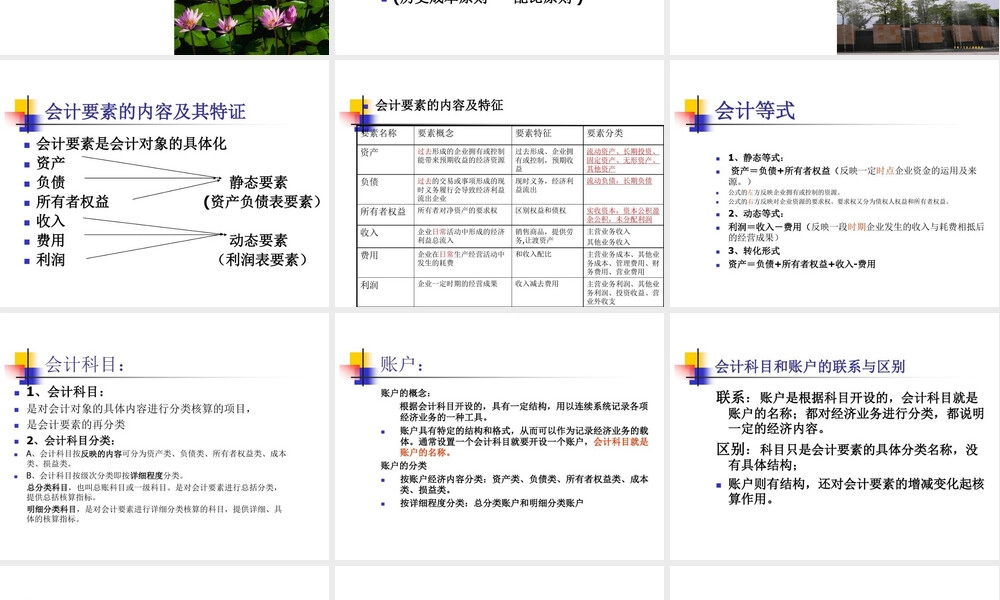1000x600 pixels.
Task: Click the slide title 账户:
Action: (x=402, y=364)
